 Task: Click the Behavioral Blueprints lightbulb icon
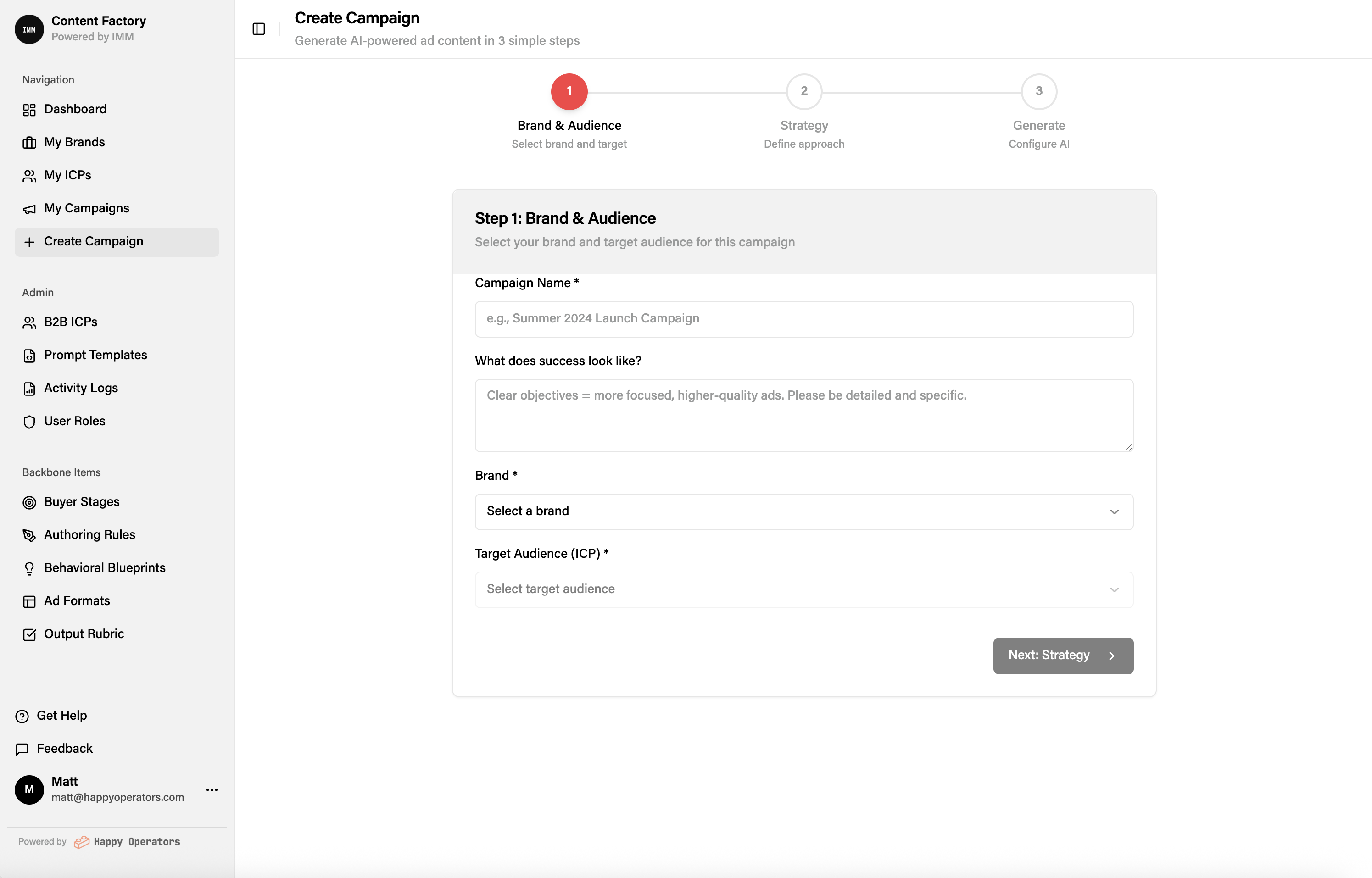coord(30,568)
